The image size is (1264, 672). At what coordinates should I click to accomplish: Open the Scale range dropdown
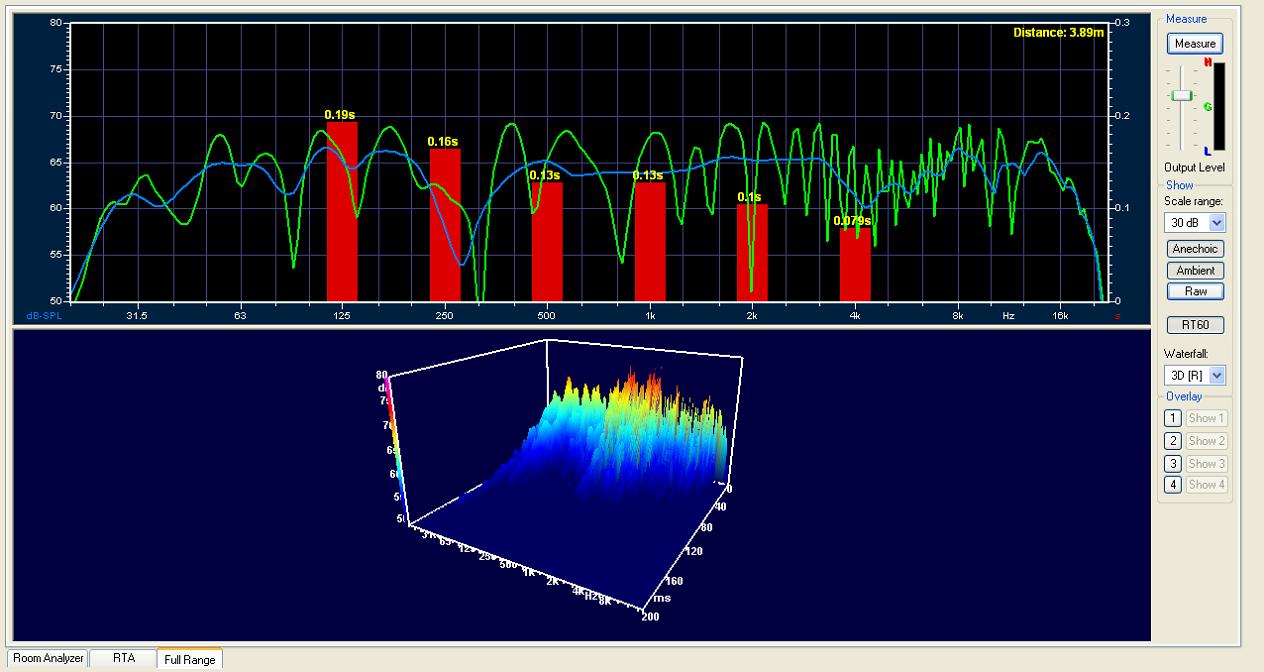(x=1195, y=222)
